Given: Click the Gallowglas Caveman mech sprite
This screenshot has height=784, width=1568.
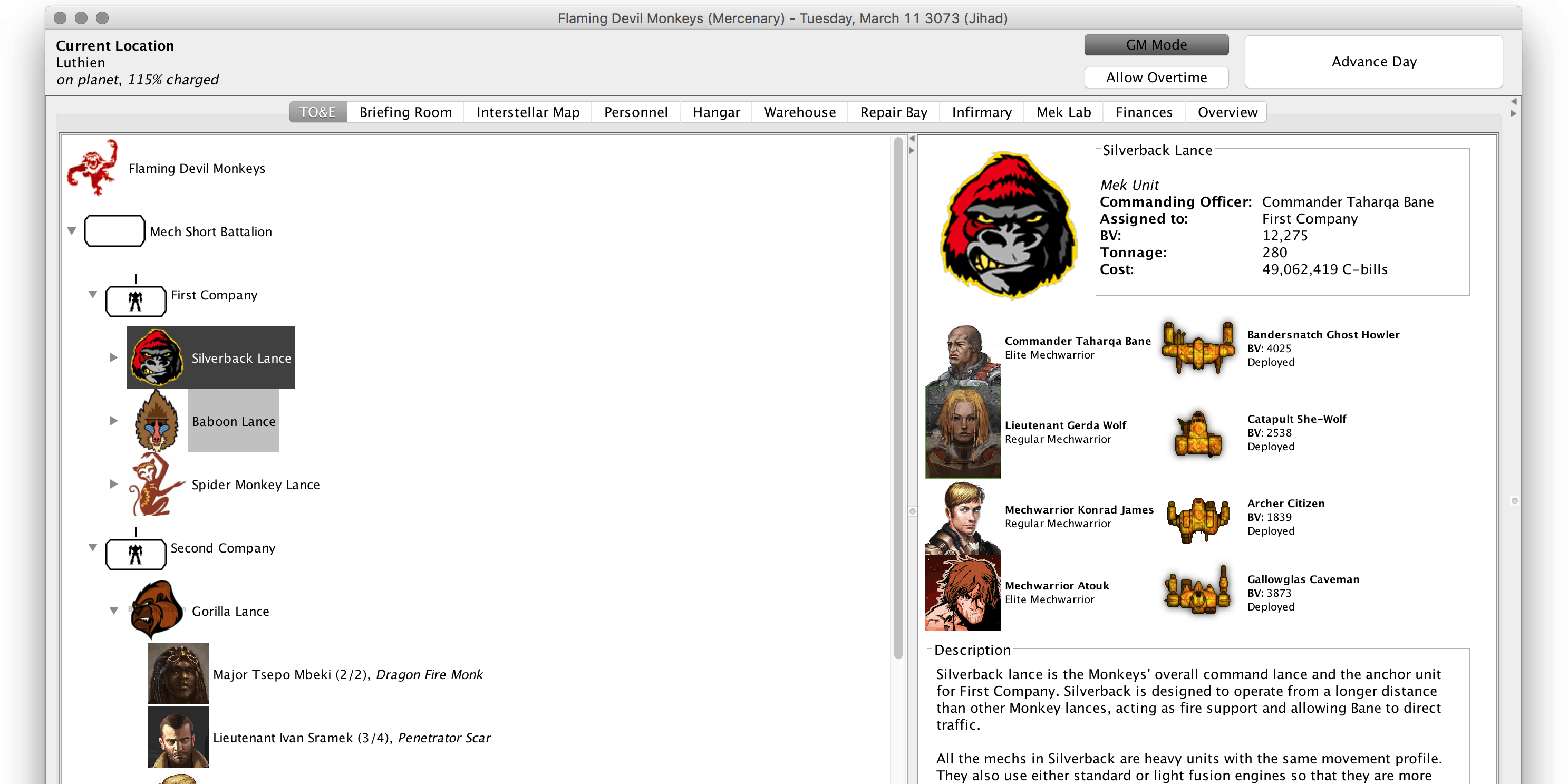Looking at the screenshot, I should click(x=1198, y=592).
